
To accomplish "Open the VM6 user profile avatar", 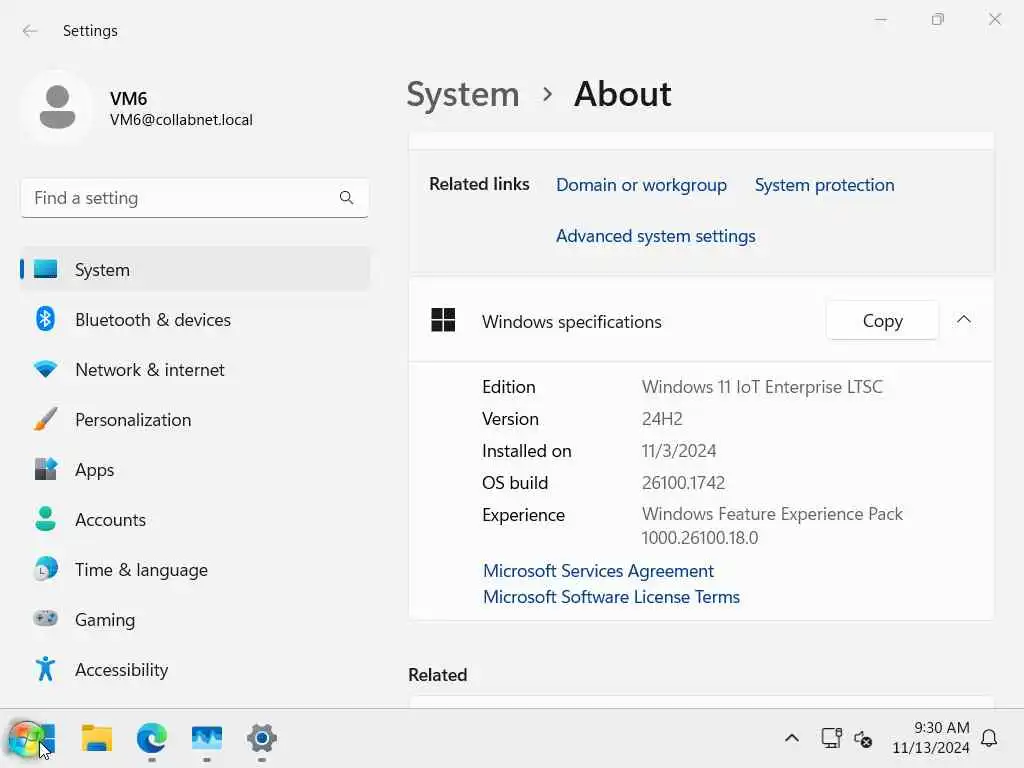I will click(57, 108).
